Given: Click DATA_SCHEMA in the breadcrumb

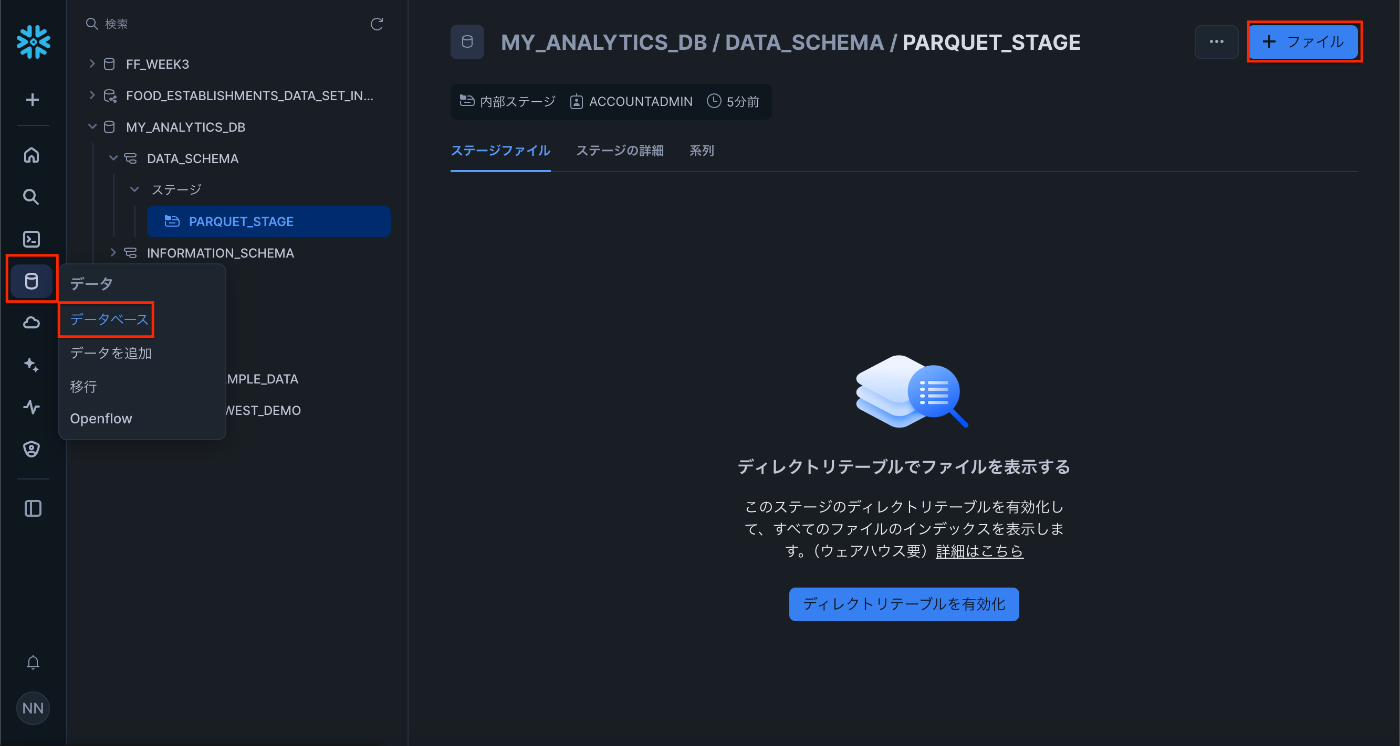Looking at the screenshot, I should coord(804,42).
